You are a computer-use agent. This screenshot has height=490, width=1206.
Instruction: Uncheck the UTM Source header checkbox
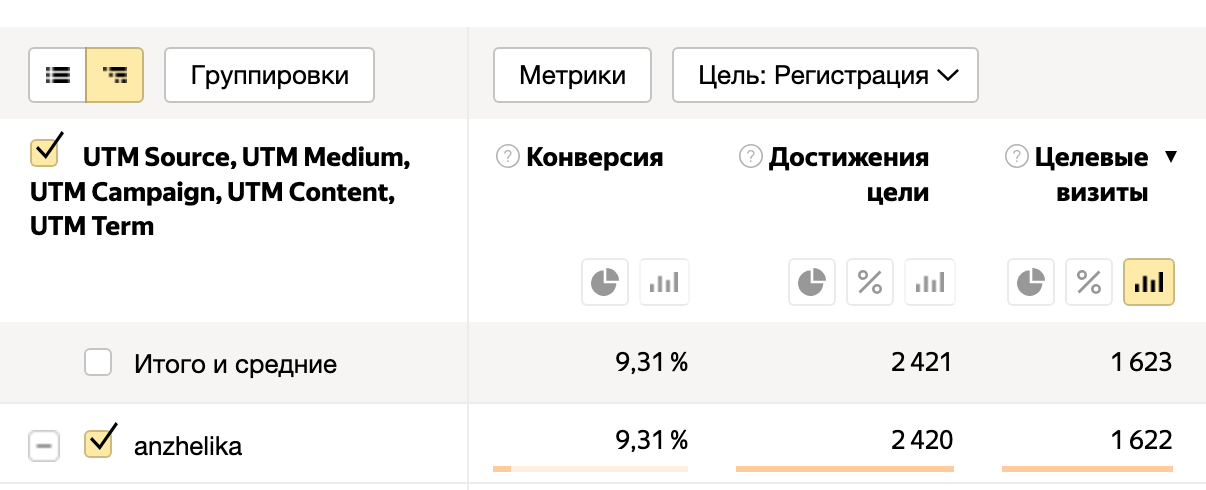click(x=44, y=152)
